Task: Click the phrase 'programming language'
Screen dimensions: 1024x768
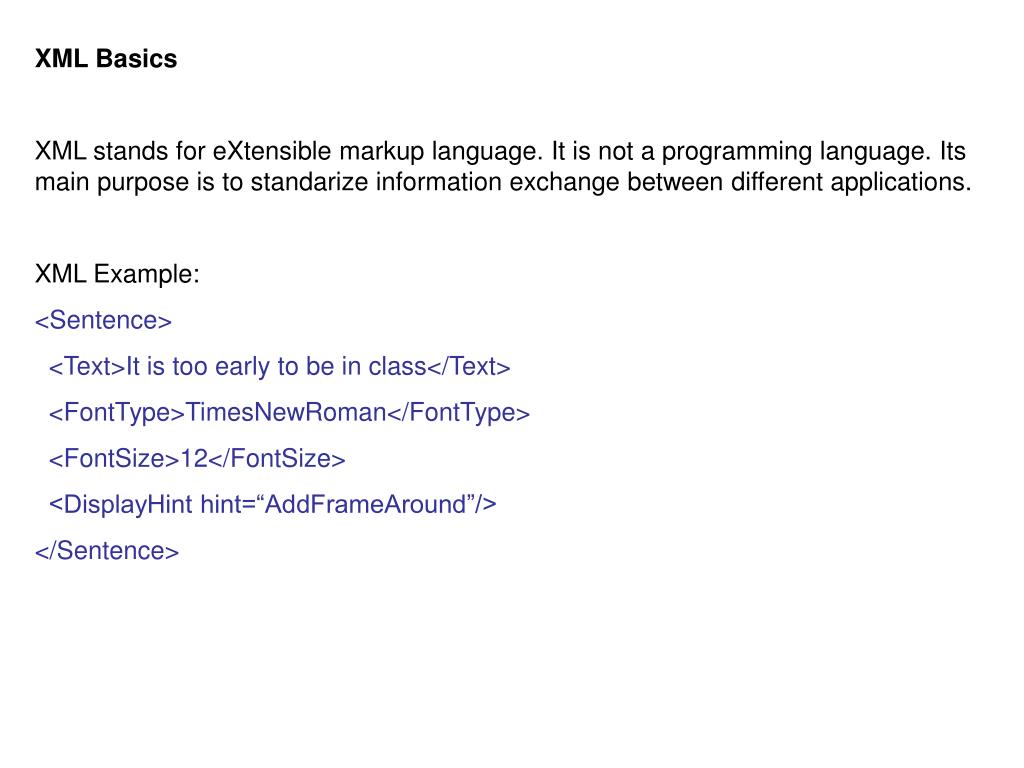Action: click(795, 152)
